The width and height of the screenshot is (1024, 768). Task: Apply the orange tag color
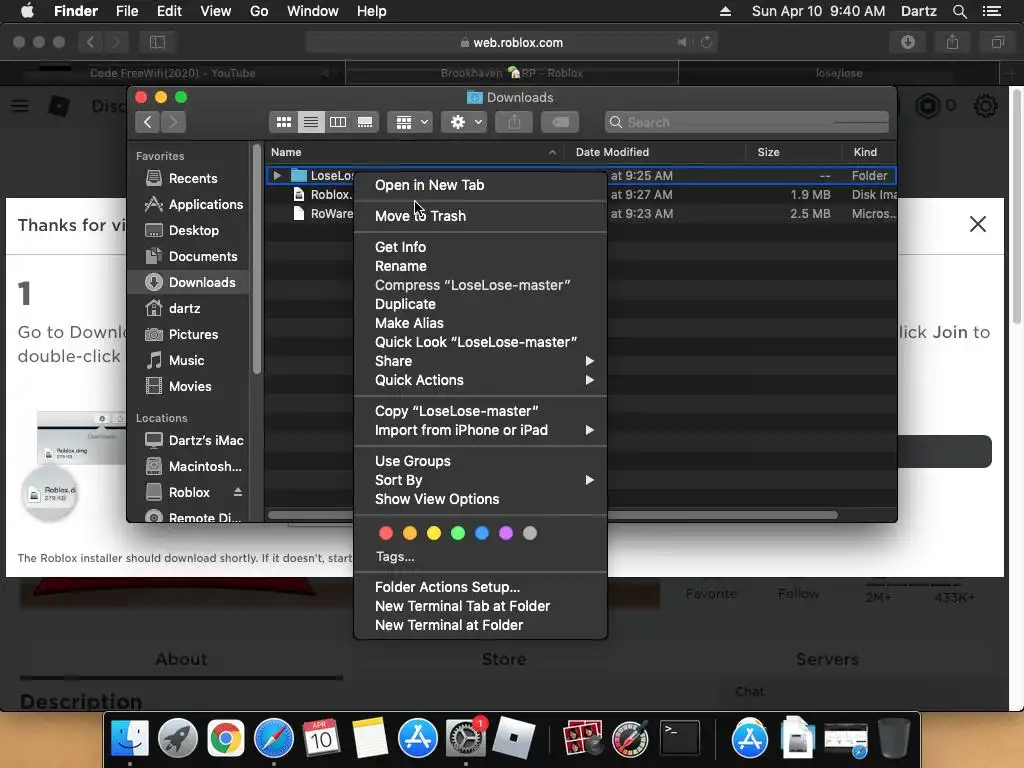(410, 533)
